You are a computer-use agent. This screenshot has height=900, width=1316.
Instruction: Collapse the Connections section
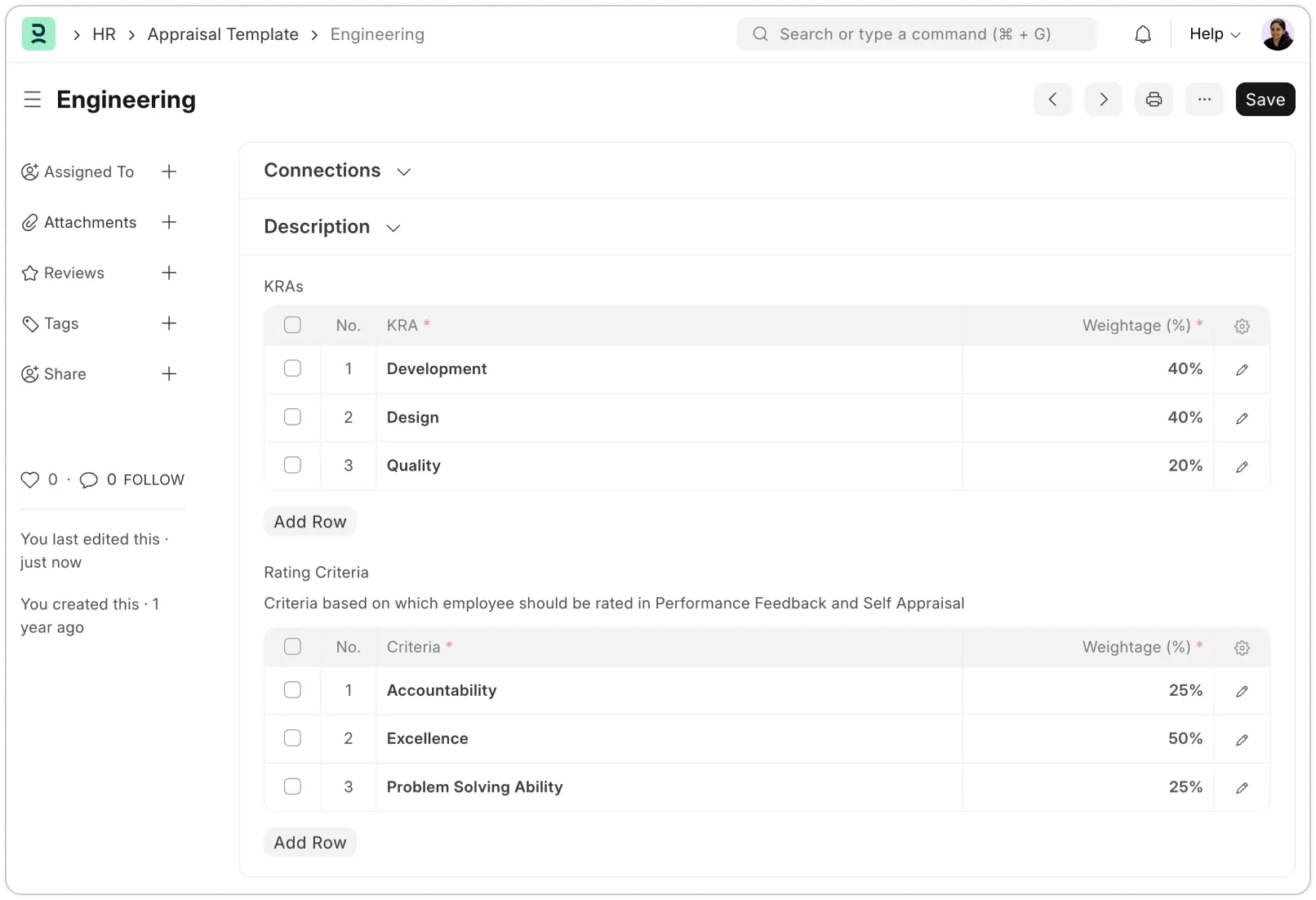click(404, 172)
